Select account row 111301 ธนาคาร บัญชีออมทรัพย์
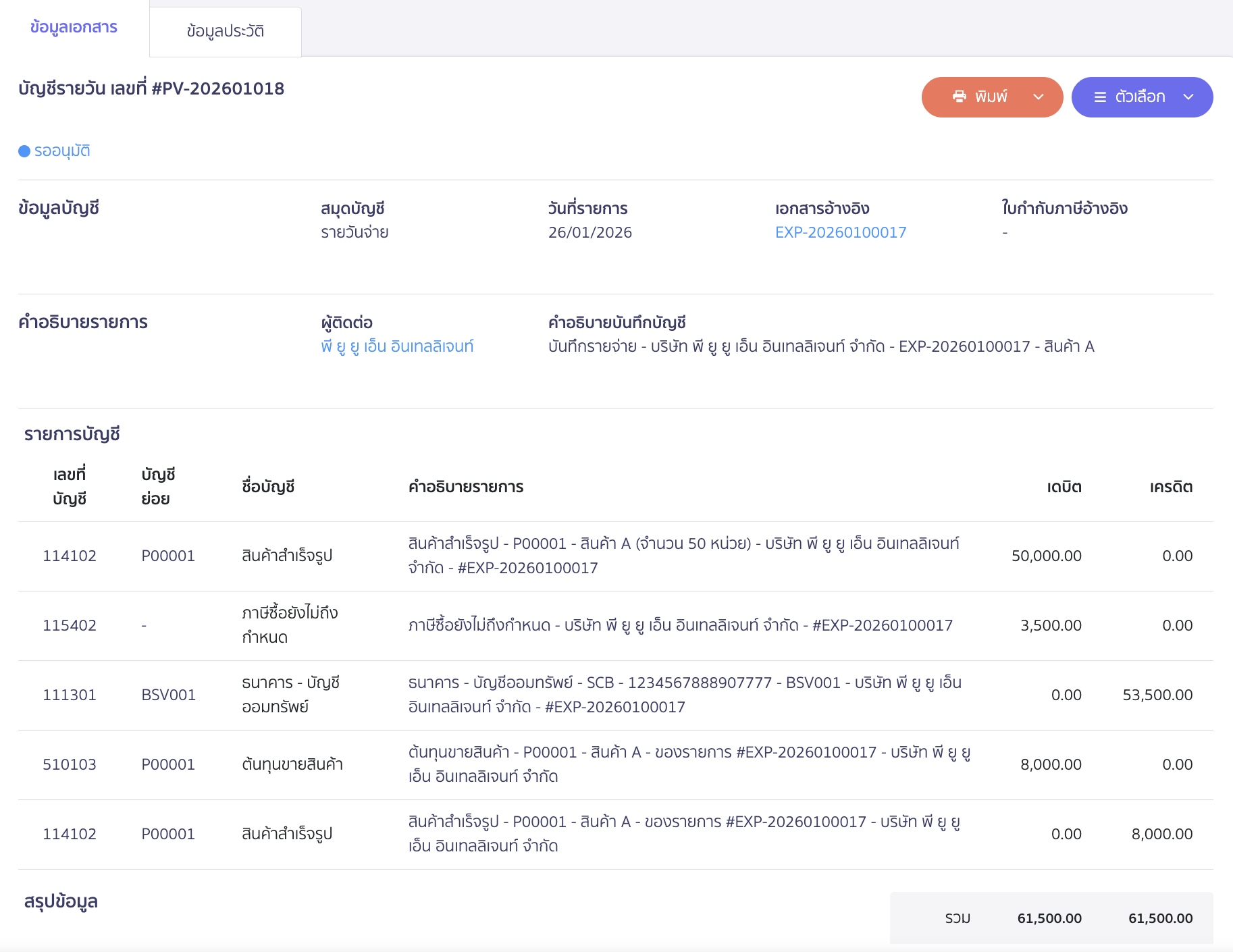 [70, 695]
